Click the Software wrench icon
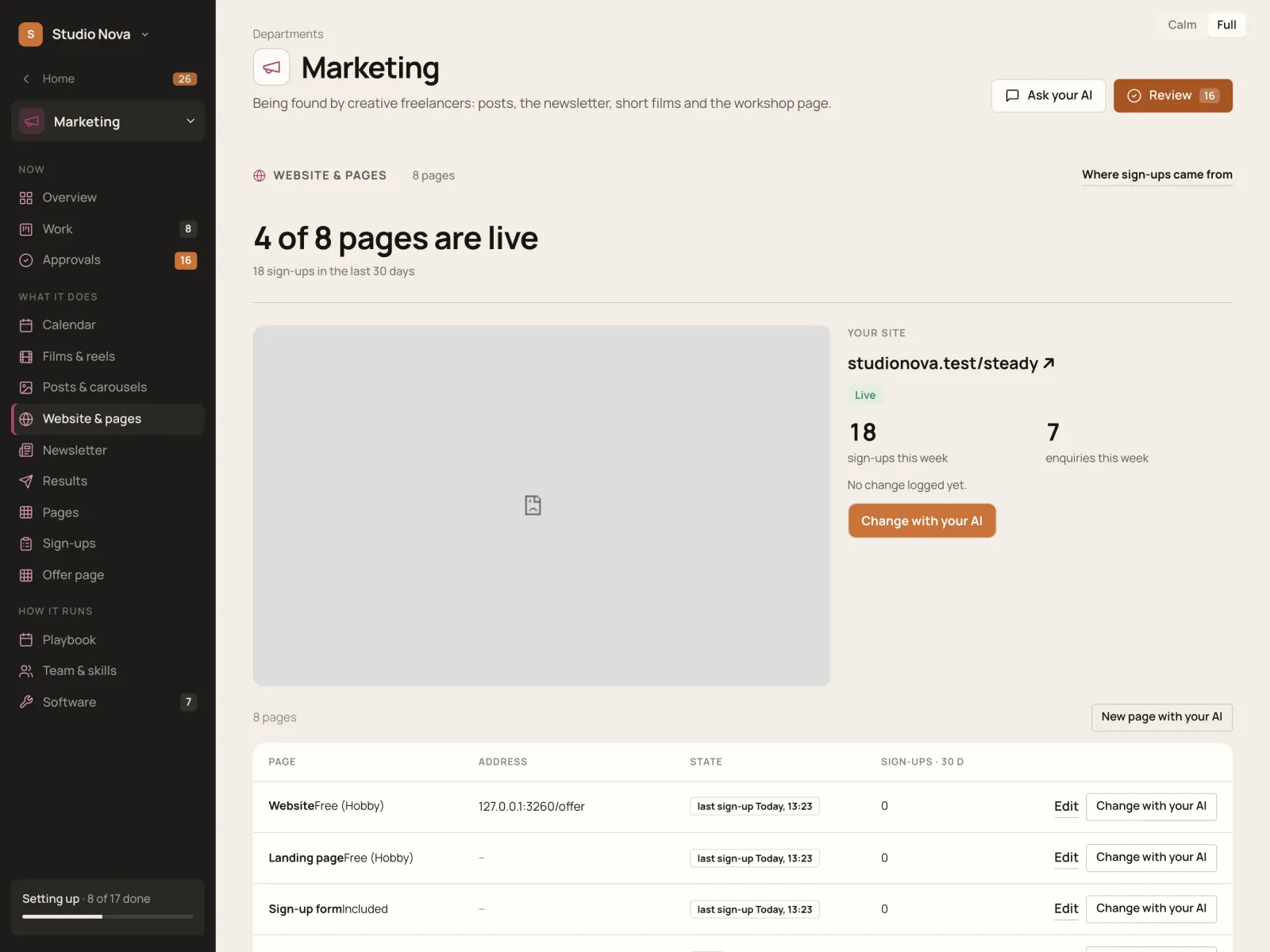1270x952 pixels. [x=26, y=702]
